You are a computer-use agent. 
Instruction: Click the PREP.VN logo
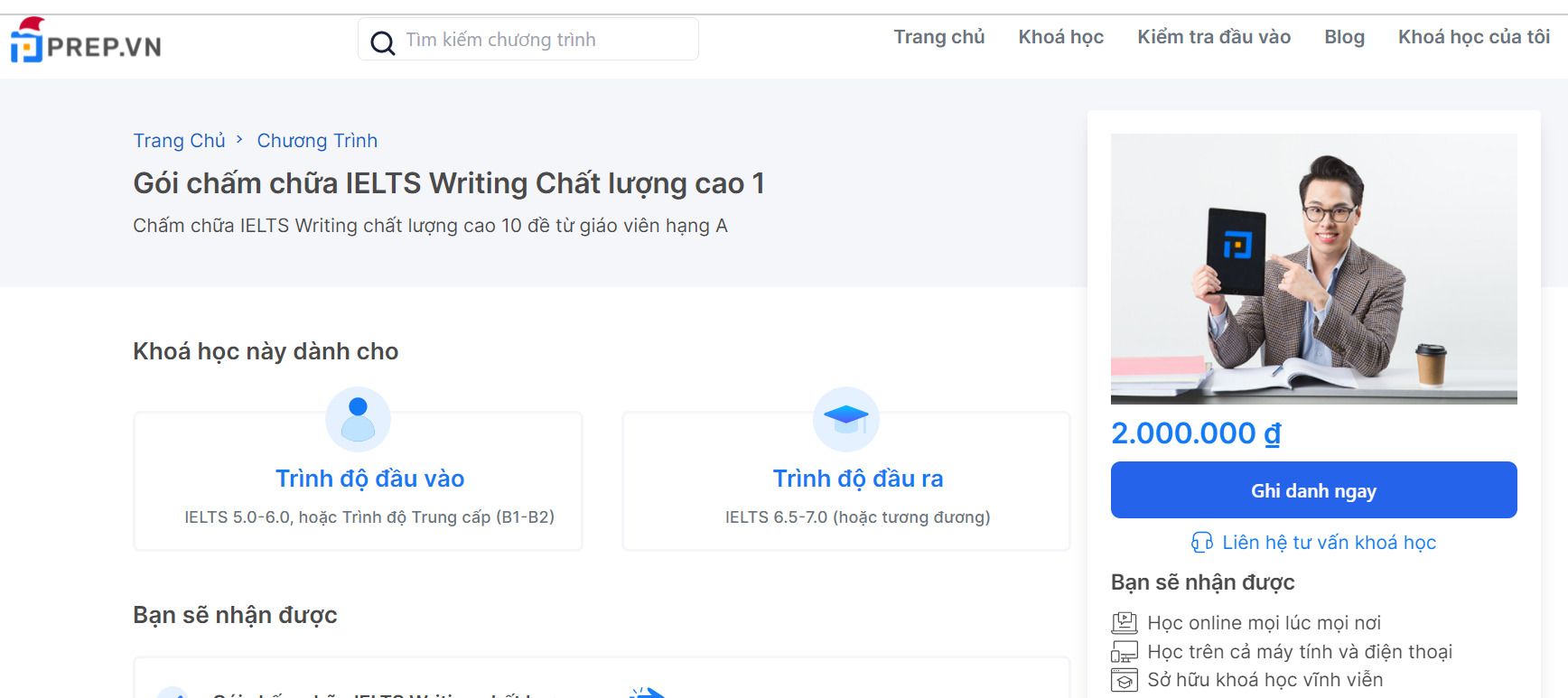tap(85, 41)
